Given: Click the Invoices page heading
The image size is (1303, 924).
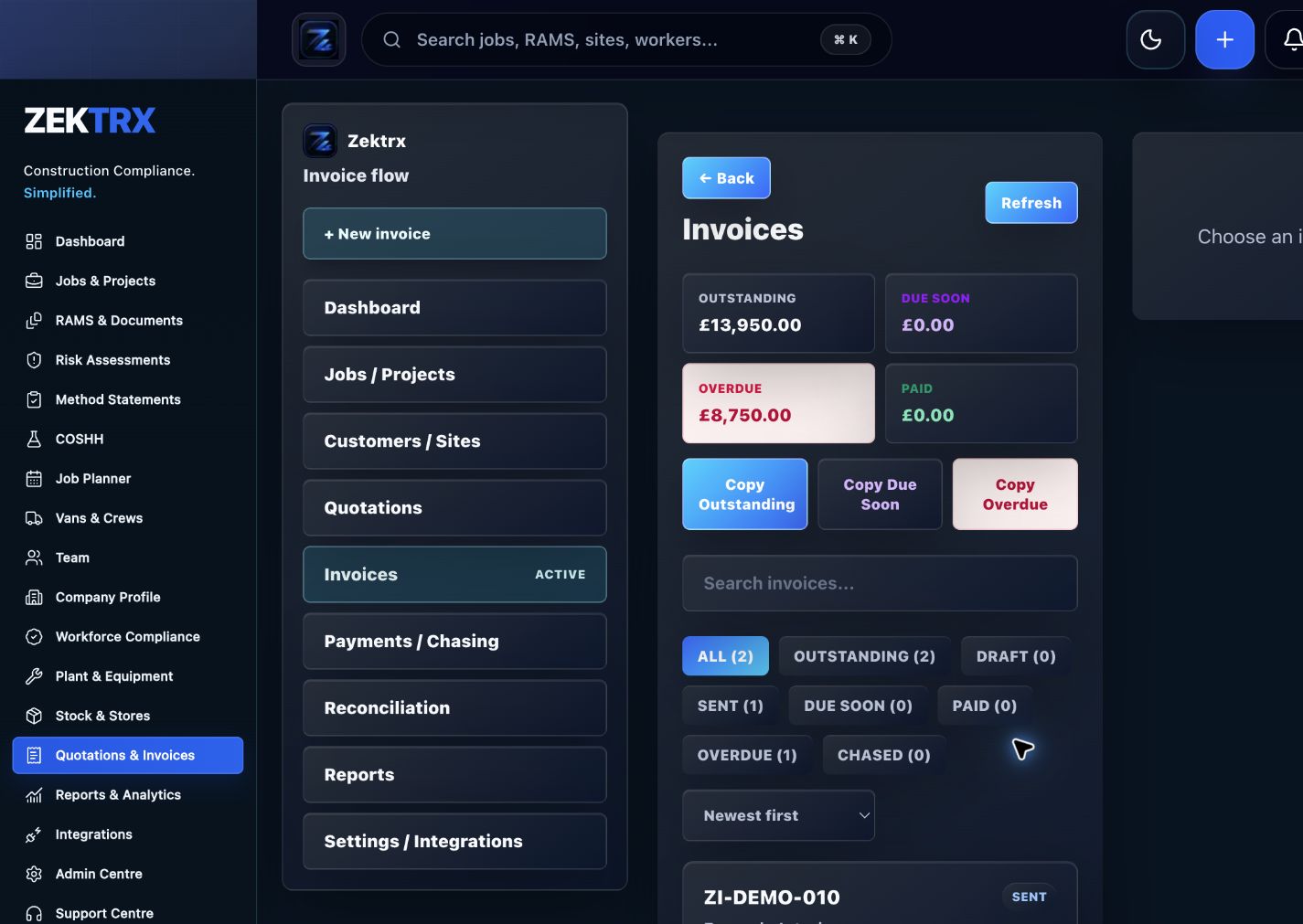Looking at the screenshot, I should [742, 229].
